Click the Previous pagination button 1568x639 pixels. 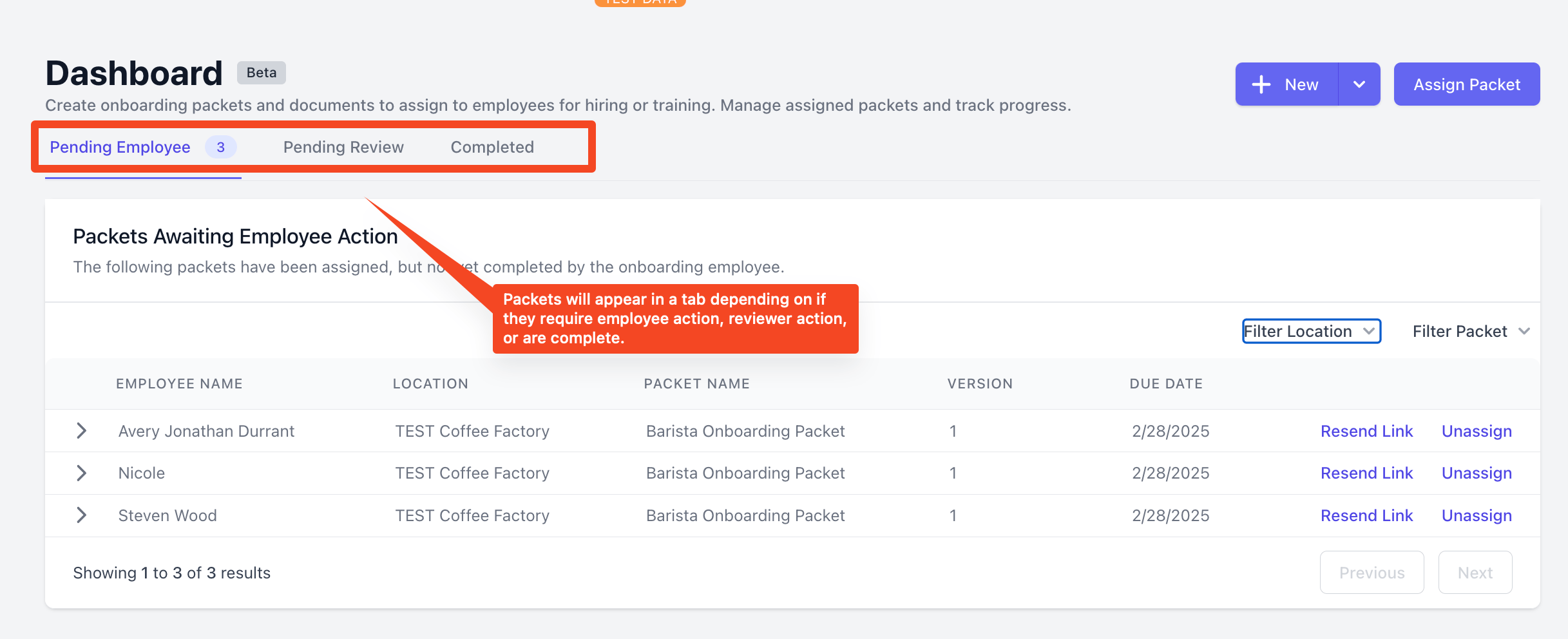pyautogui.click(x=1372, y=572)
